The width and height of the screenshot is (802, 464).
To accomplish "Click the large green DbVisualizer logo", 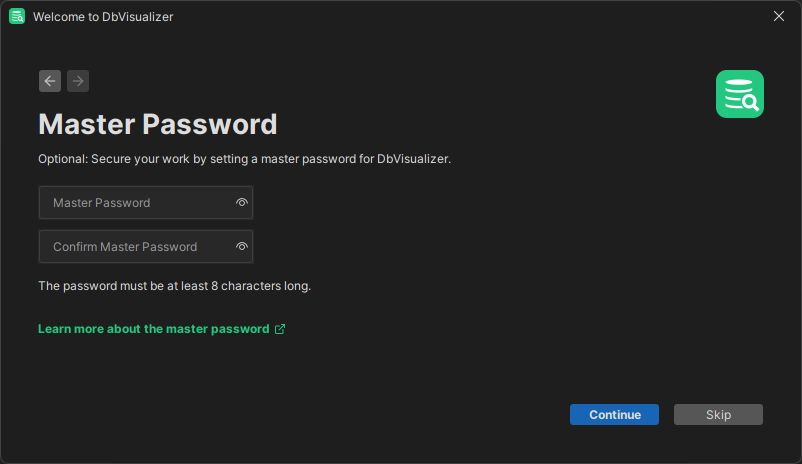I will click(x=740, y=94).
